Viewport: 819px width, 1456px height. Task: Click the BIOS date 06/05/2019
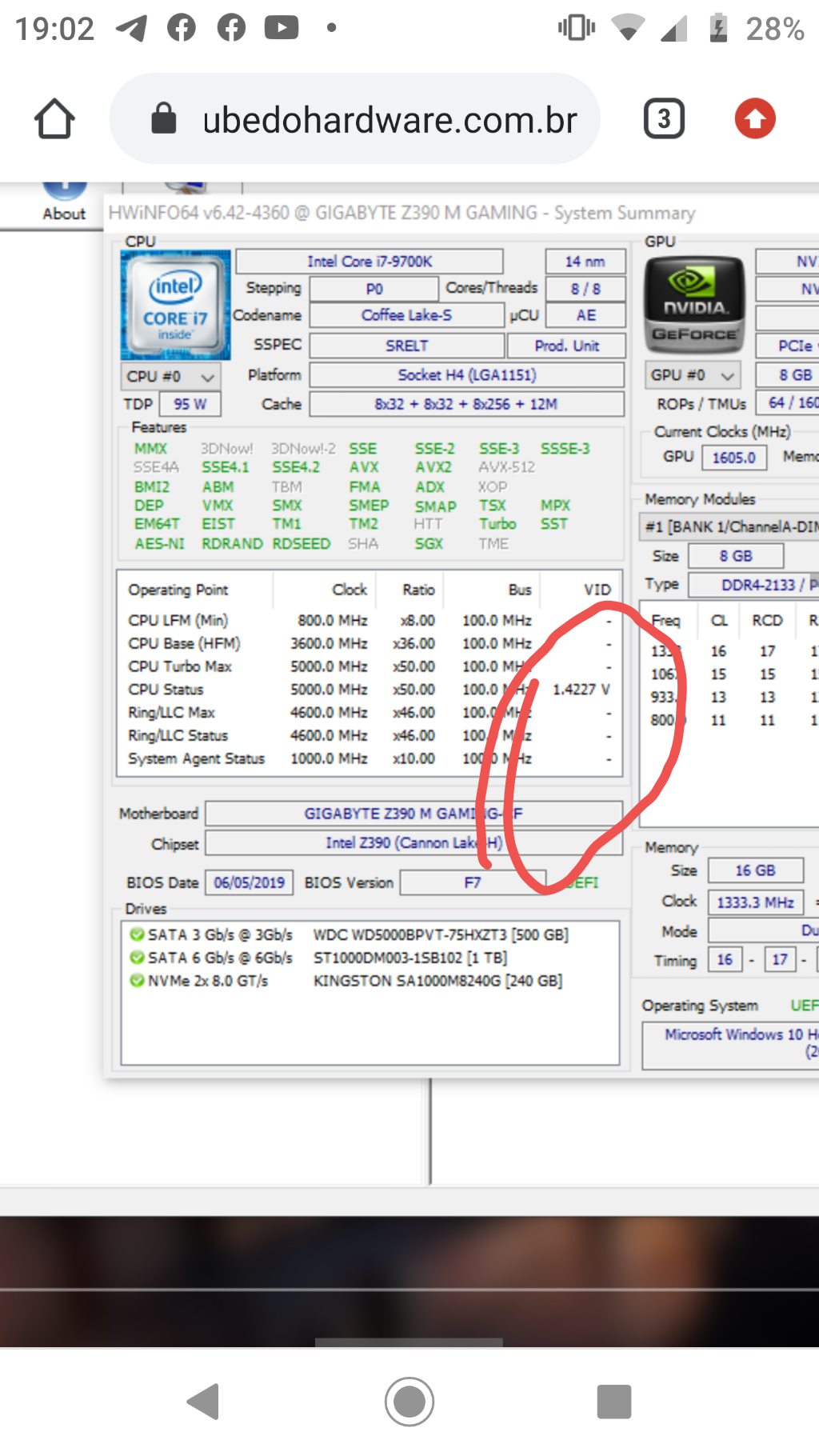coord(249,882)
